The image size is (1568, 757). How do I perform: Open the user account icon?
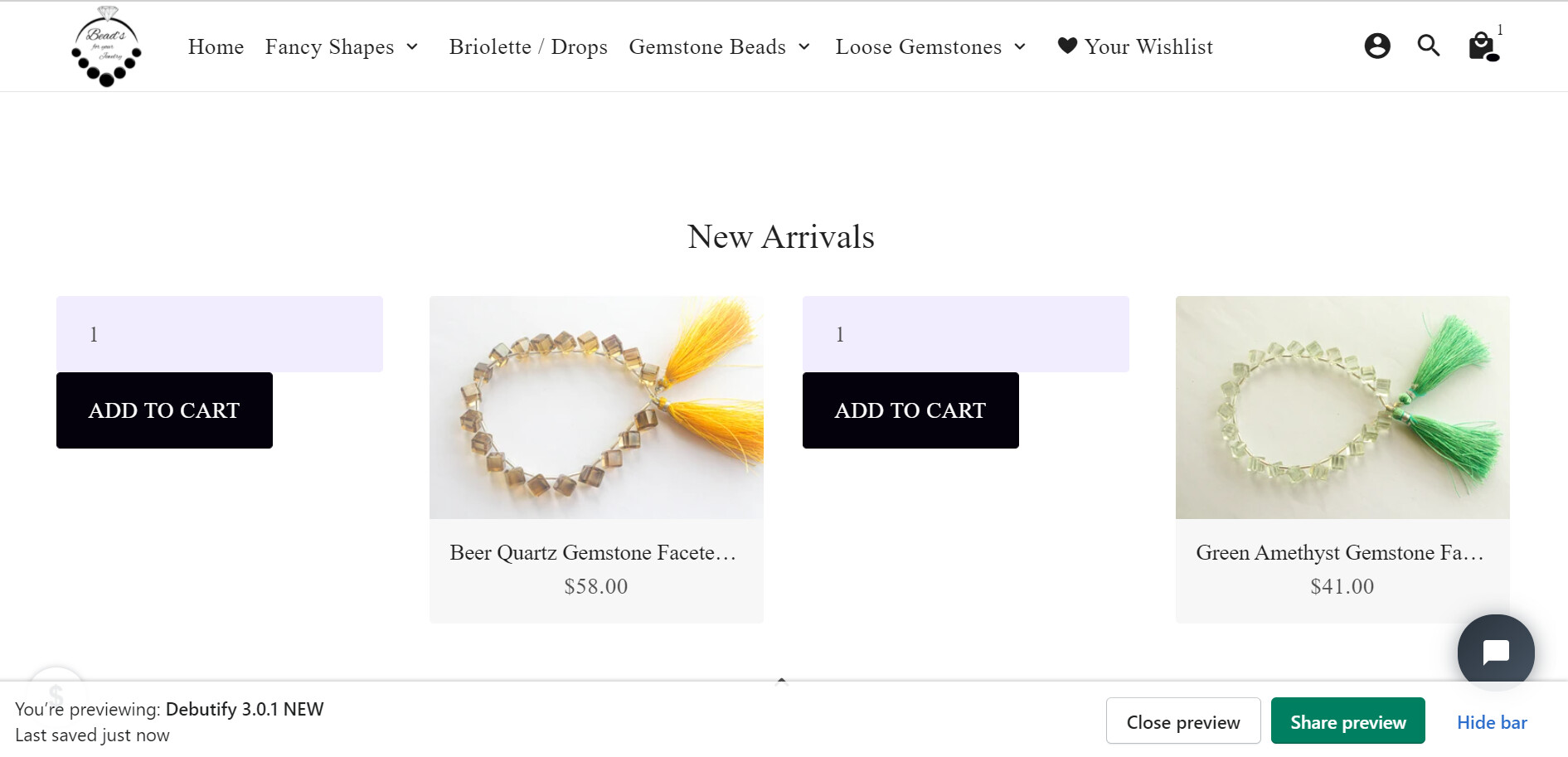(1376, 46)
